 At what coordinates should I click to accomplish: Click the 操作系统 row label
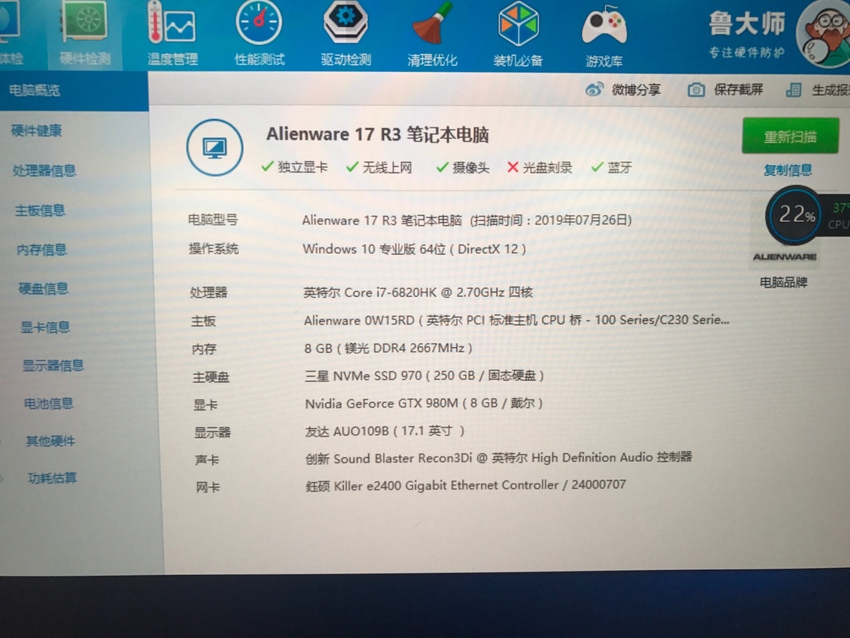(x=214, y=249)
